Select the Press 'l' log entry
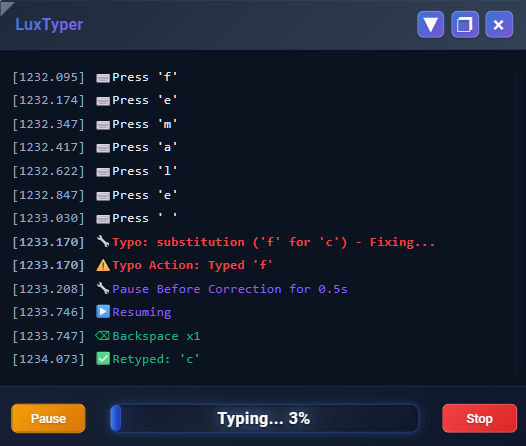Screen dimensions: 526x446 tap(95, 171)
